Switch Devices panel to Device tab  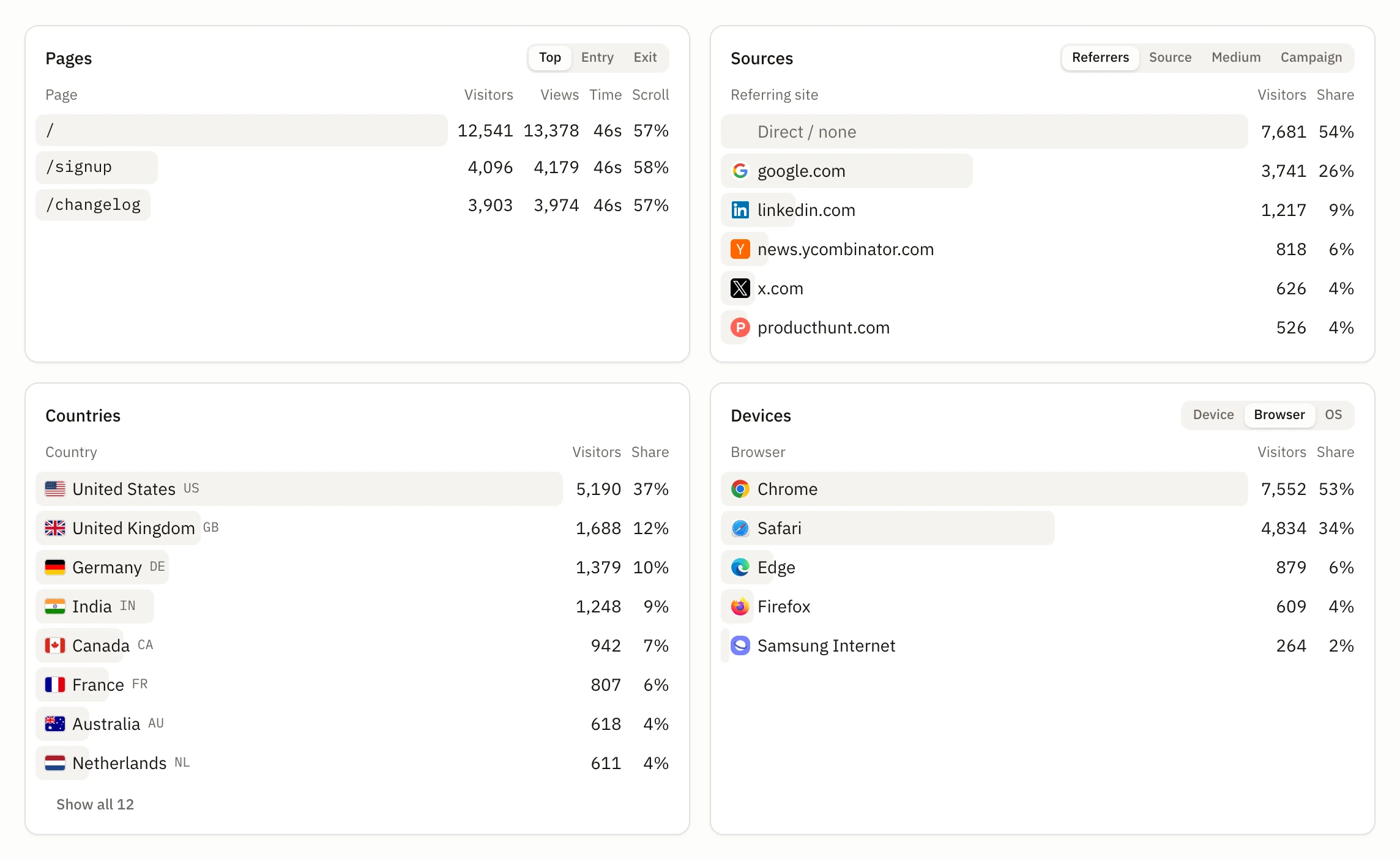[x=1213, y=415]
